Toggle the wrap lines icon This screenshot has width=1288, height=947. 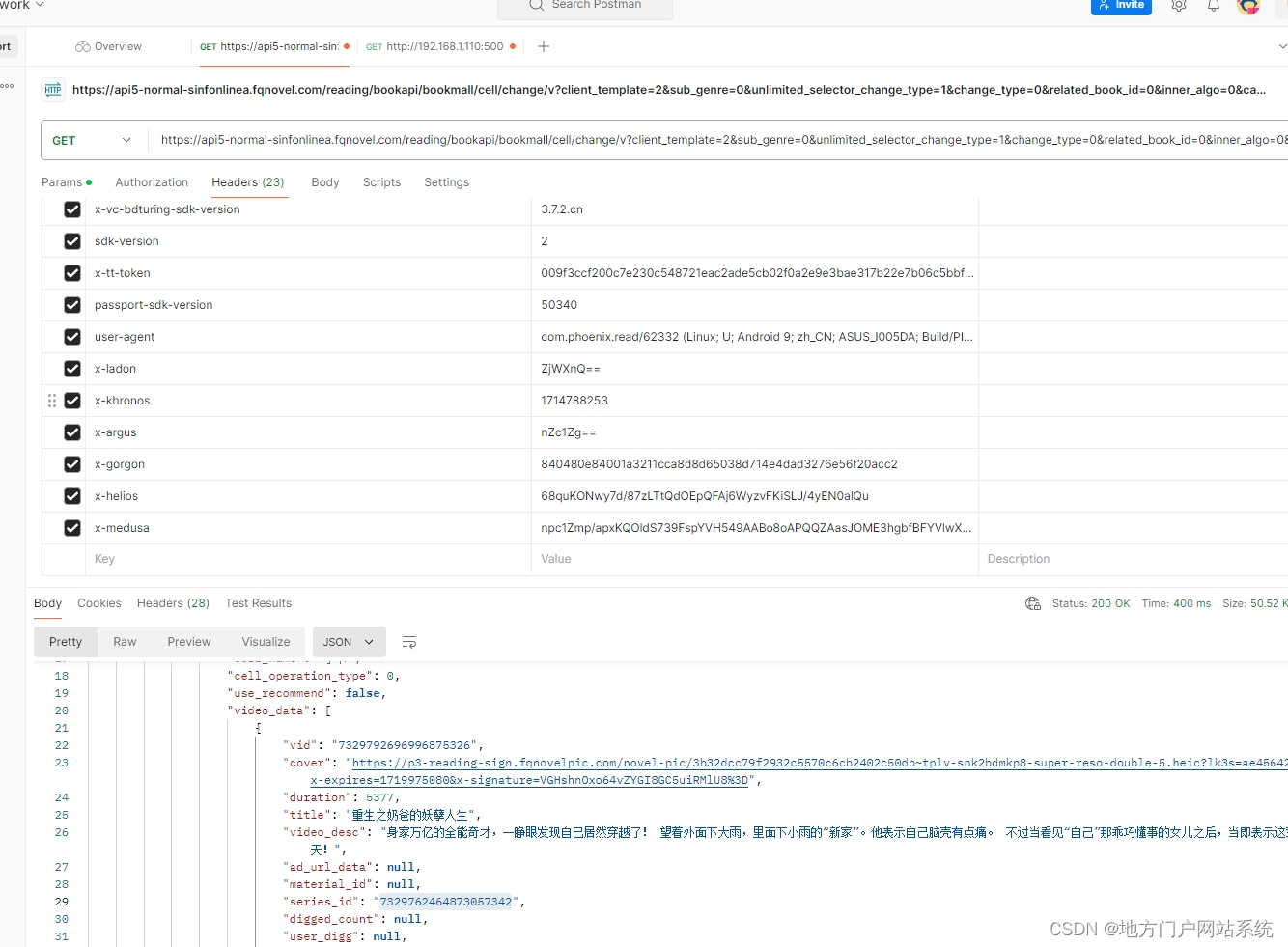(409, 642)
